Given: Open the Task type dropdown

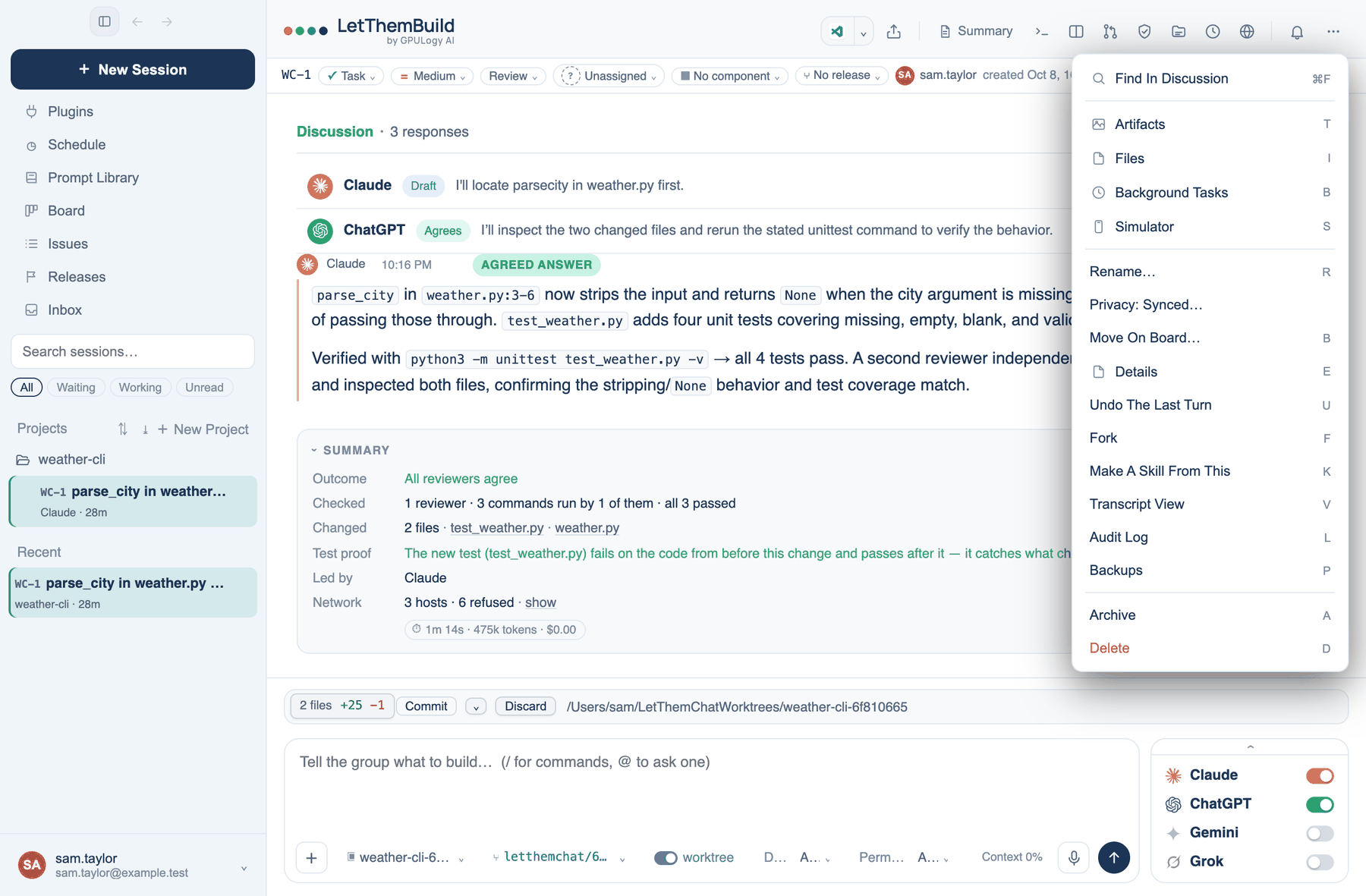Looking at the screenshot, I should click(x=351, y=76).
